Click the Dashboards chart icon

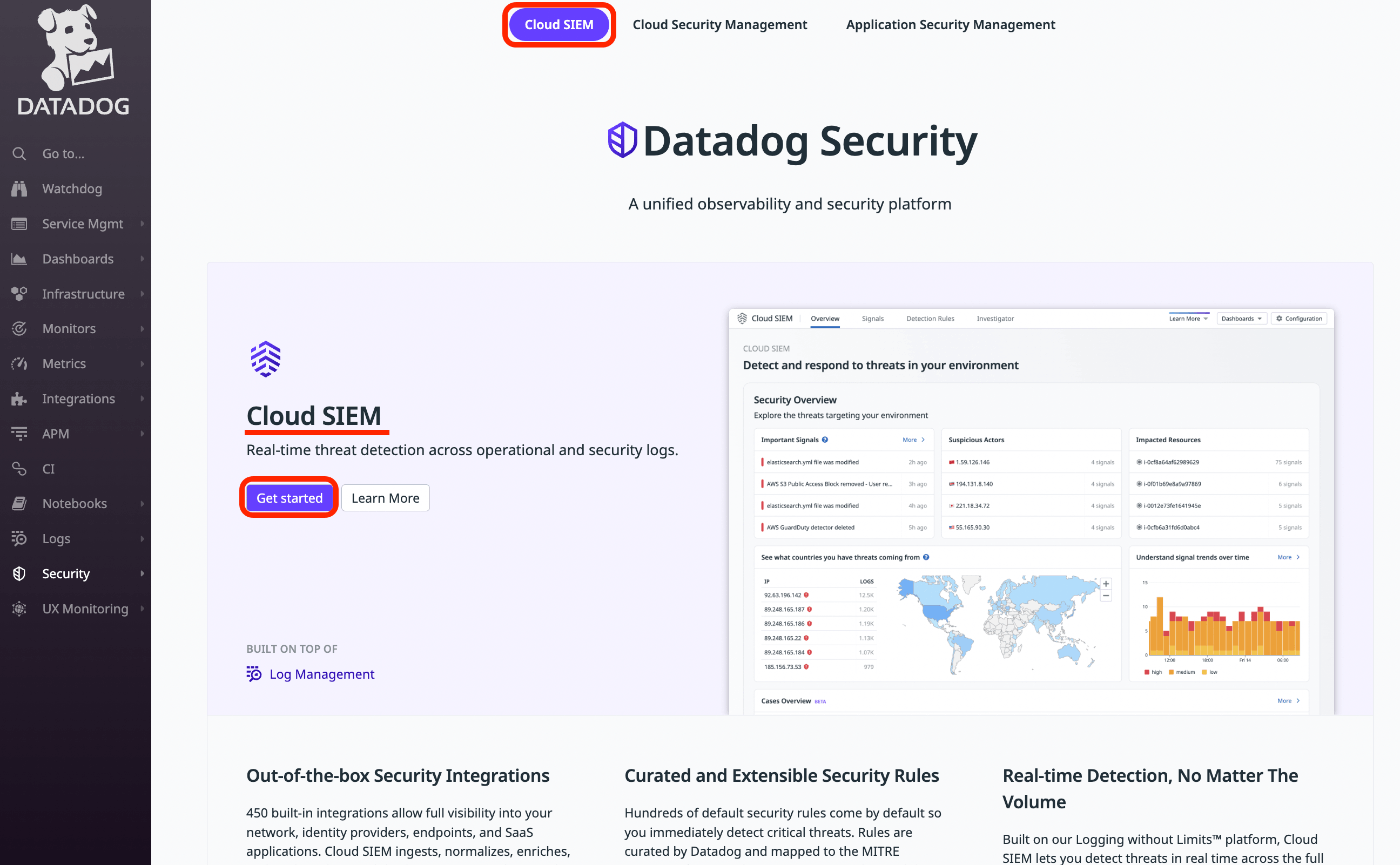click(x=19, y=259)
